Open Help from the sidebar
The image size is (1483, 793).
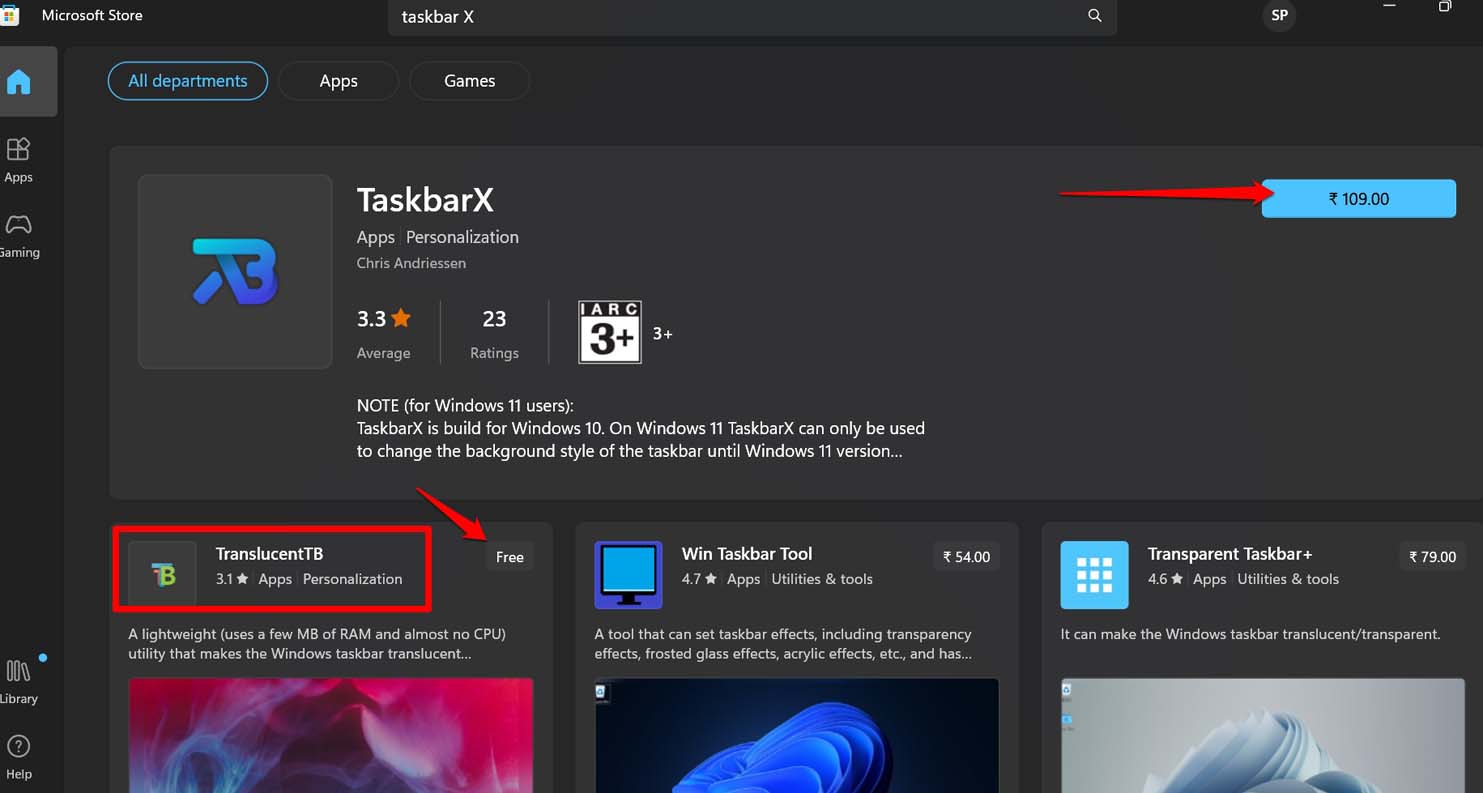pos(19,755)
